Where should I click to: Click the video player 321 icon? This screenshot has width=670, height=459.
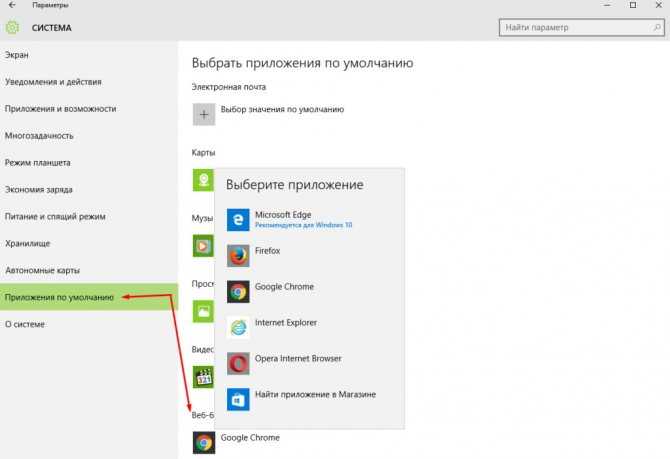[x=203, y=377]
